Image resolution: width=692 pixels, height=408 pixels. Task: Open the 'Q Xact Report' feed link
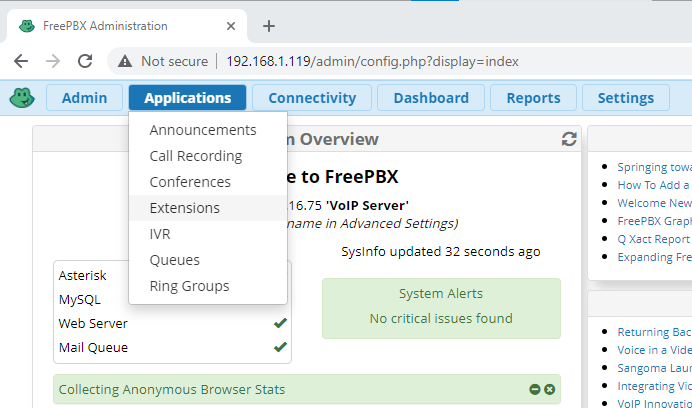pyautogui.click(x=654, y=239)
